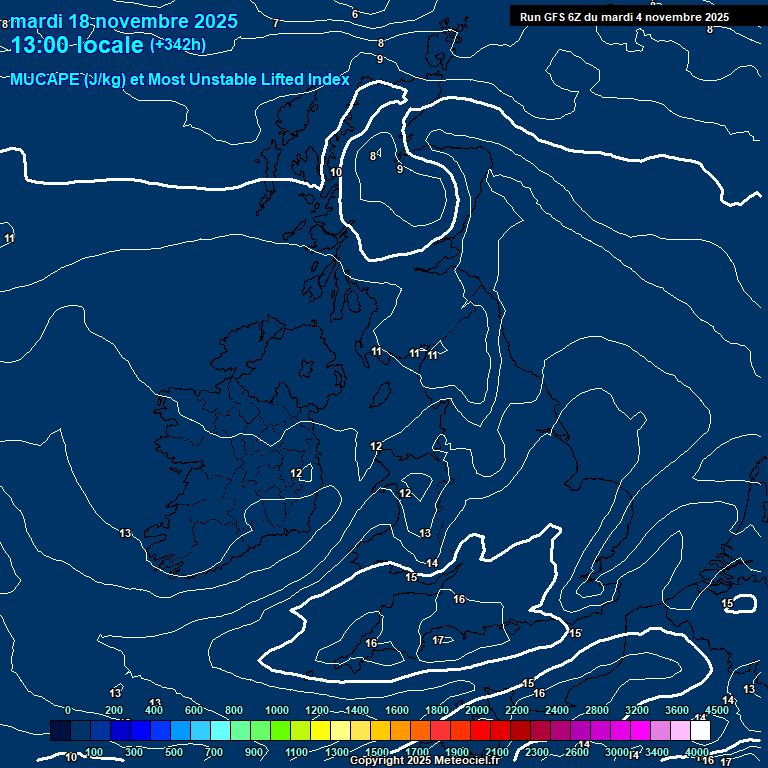Click the legend value "1000"
The image size is (768, 768).
pos(277,710)
